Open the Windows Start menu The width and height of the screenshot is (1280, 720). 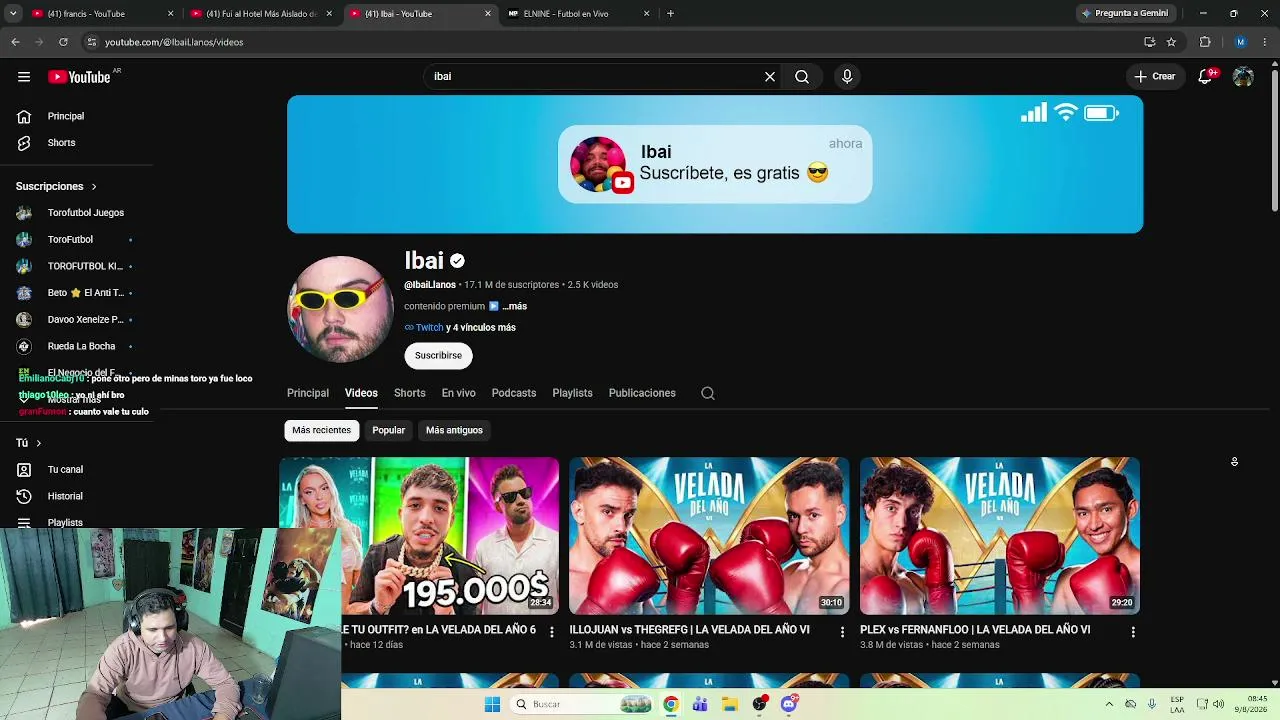click(492, 704)
